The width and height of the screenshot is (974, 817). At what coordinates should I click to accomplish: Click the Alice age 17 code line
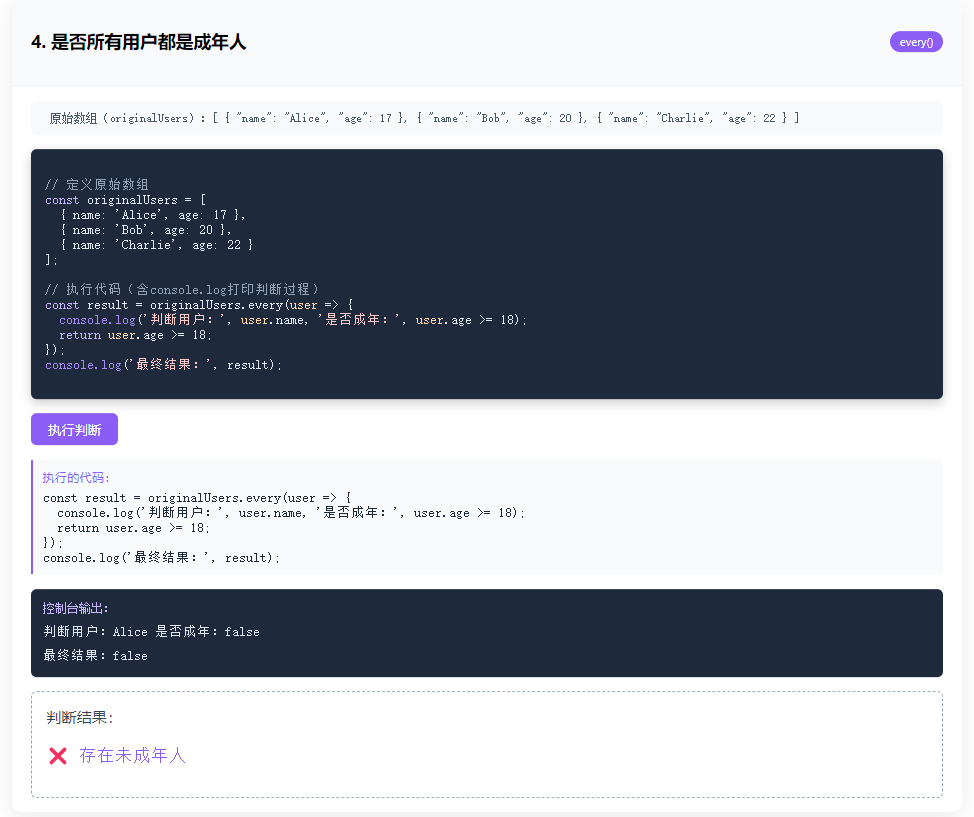(x=153, y=215)
